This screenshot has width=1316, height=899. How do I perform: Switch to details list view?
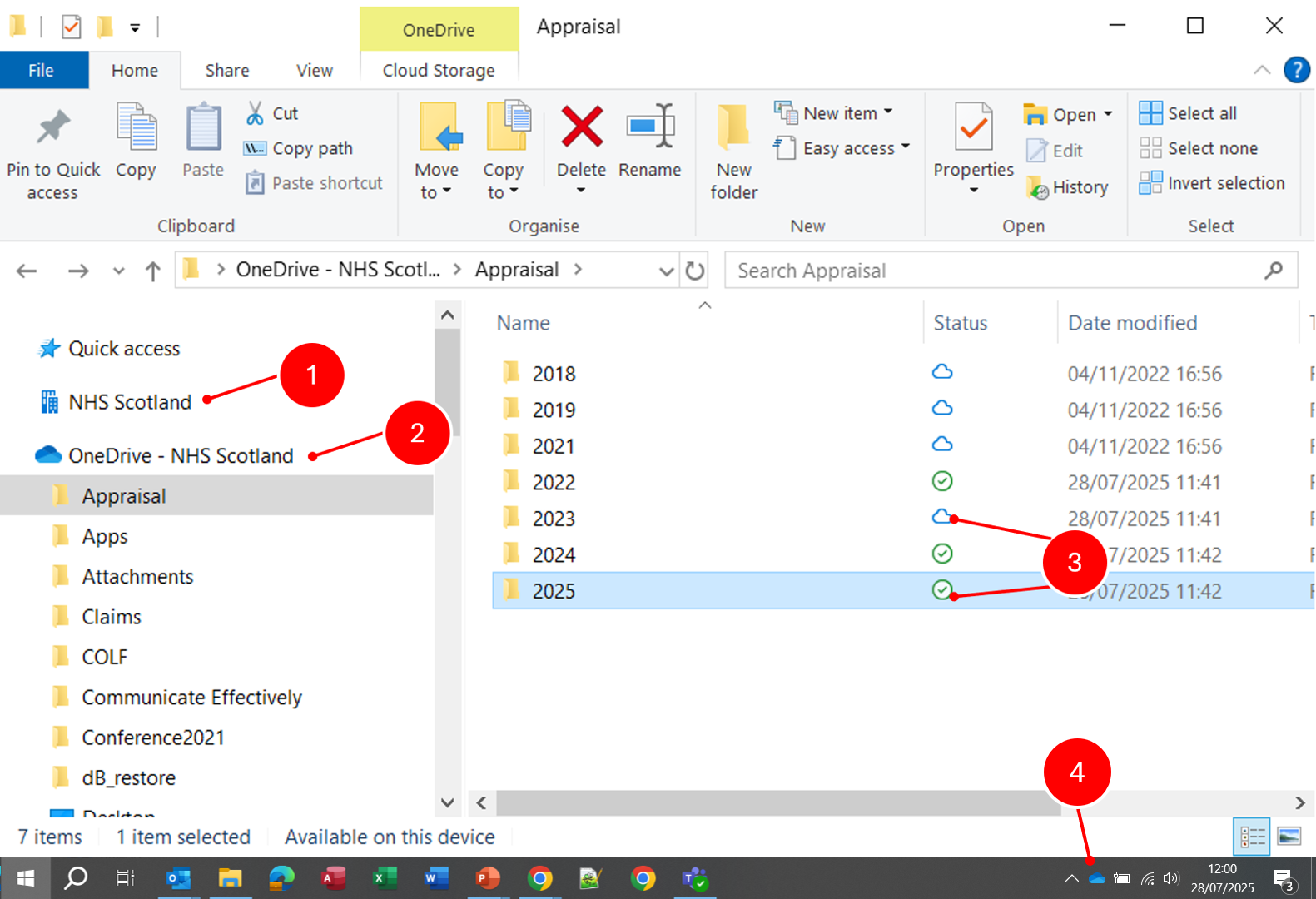[1251, 836]
